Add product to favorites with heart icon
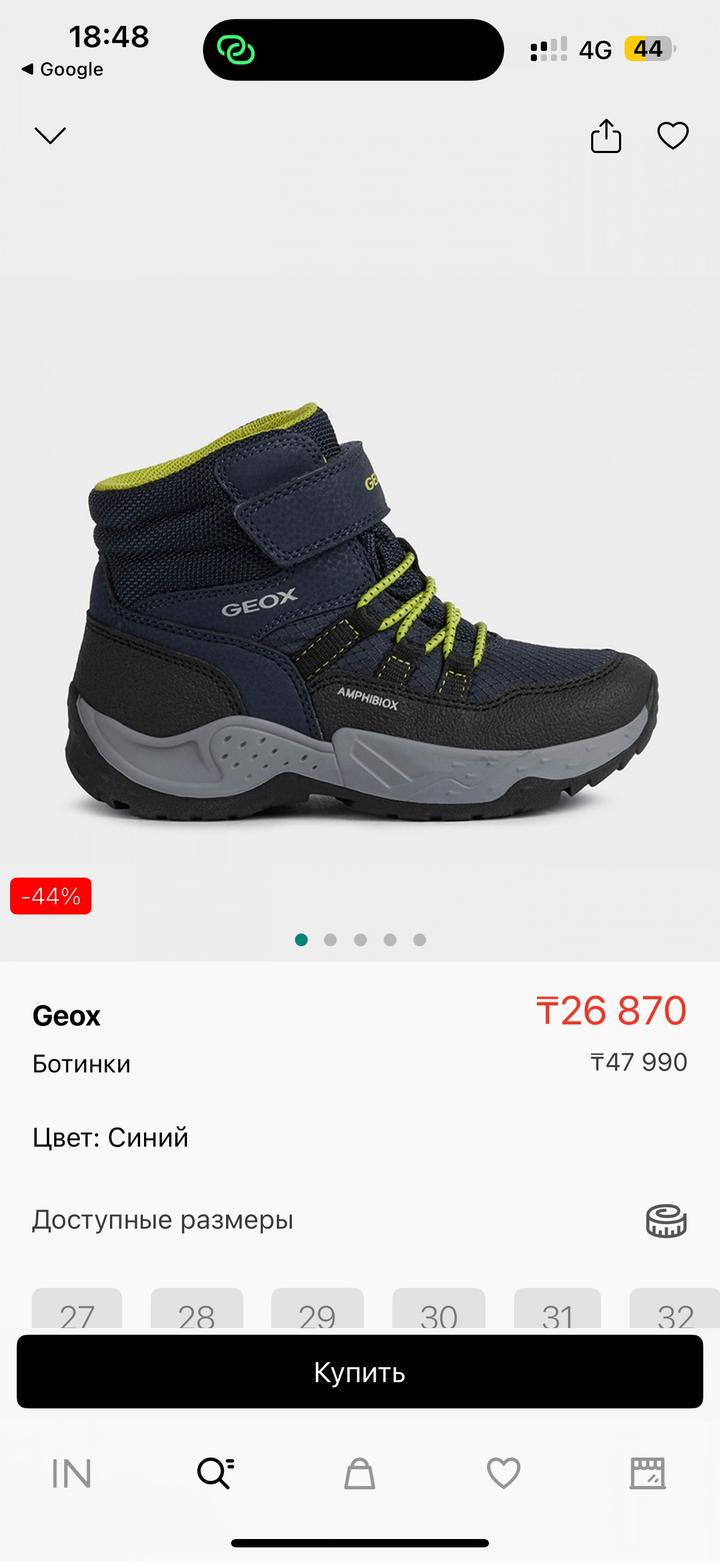Image resolution: width=720 pixels, height=1561 pixels. click(673, 135)
